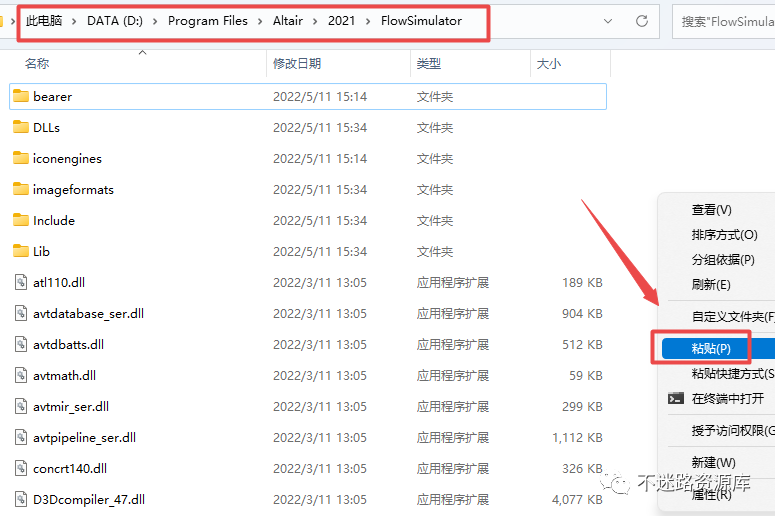Select the avtdatabase_ser.dll file name
Viewport: 775px width, 516px height.
88,314
